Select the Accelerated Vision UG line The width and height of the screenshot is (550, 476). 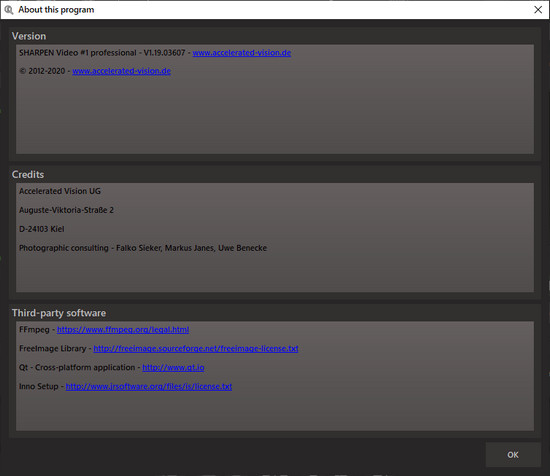pos(60,191)
